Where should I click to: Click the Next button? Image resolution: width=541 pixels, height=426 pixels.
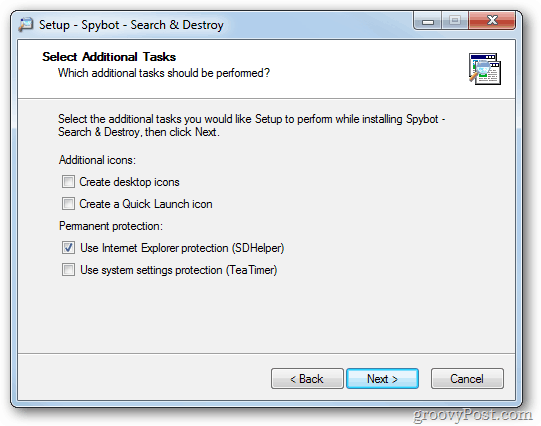(382, 379)
